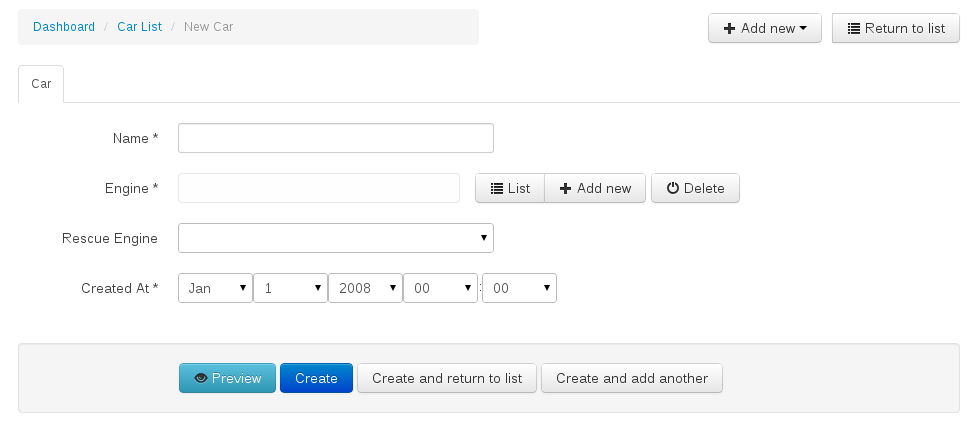Click the plus icon on top Add new button

[729, 28]
